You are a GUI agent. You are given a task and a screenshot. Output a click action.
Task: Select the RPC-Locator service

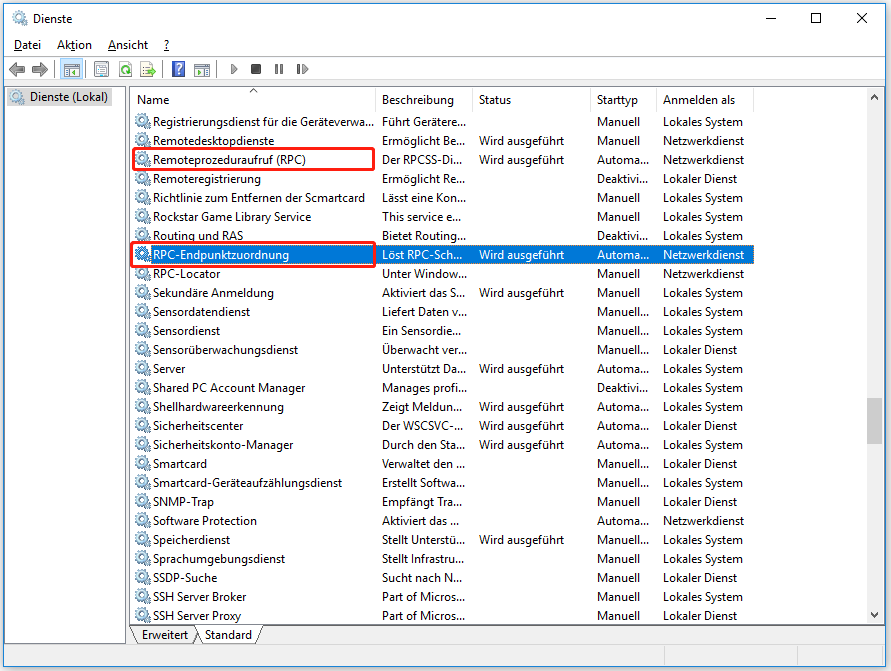click(x=186, y=273)
